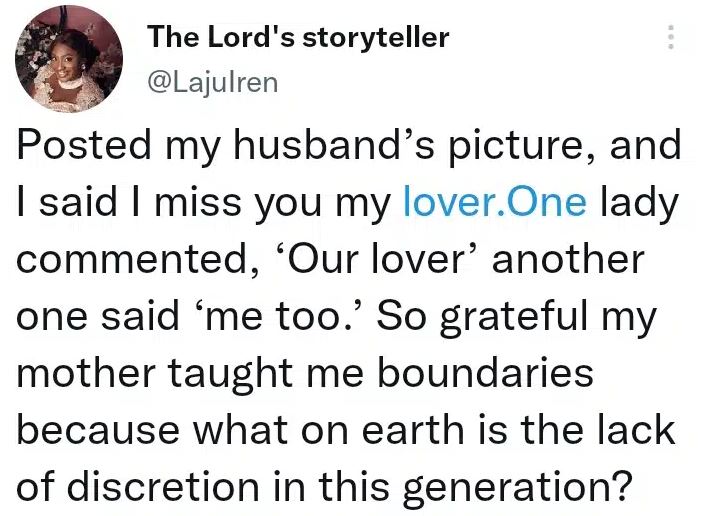Screen dimensions: 704x516
Task: Click the words 'So grateful my'
Action: click(536, 319)
